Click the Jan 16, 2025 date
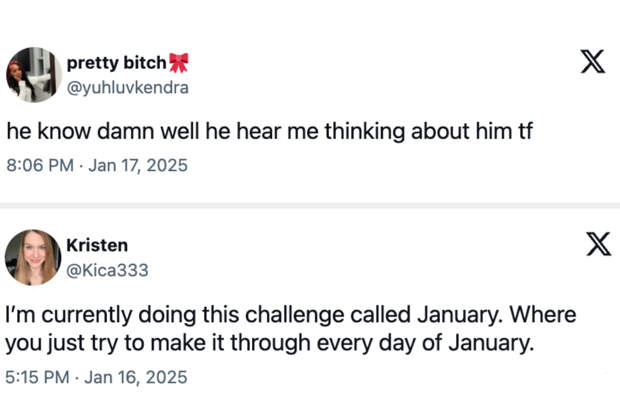This screenshot has height=411, width=620. coord(136,377)
